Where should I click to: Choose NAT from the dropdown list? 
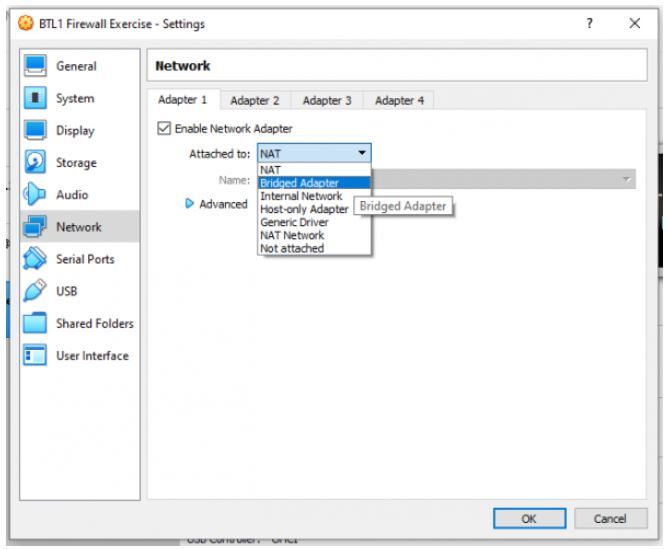[314, 170]
